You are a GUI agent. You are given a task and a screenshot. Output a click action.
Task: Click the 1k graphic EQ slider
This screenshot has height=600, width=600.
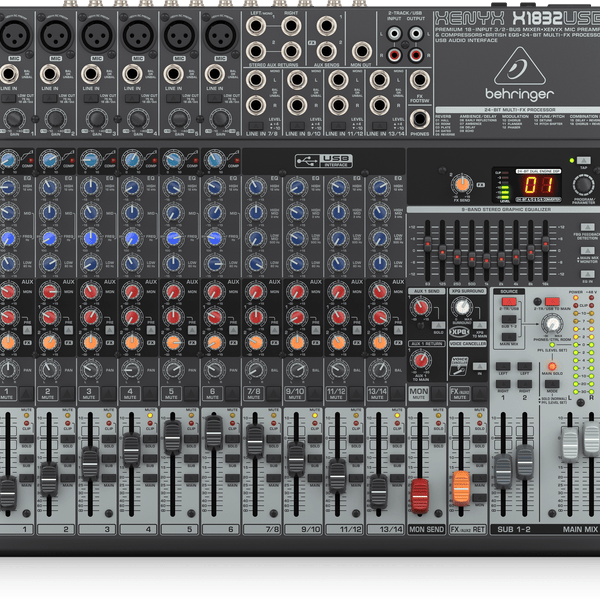486,261
